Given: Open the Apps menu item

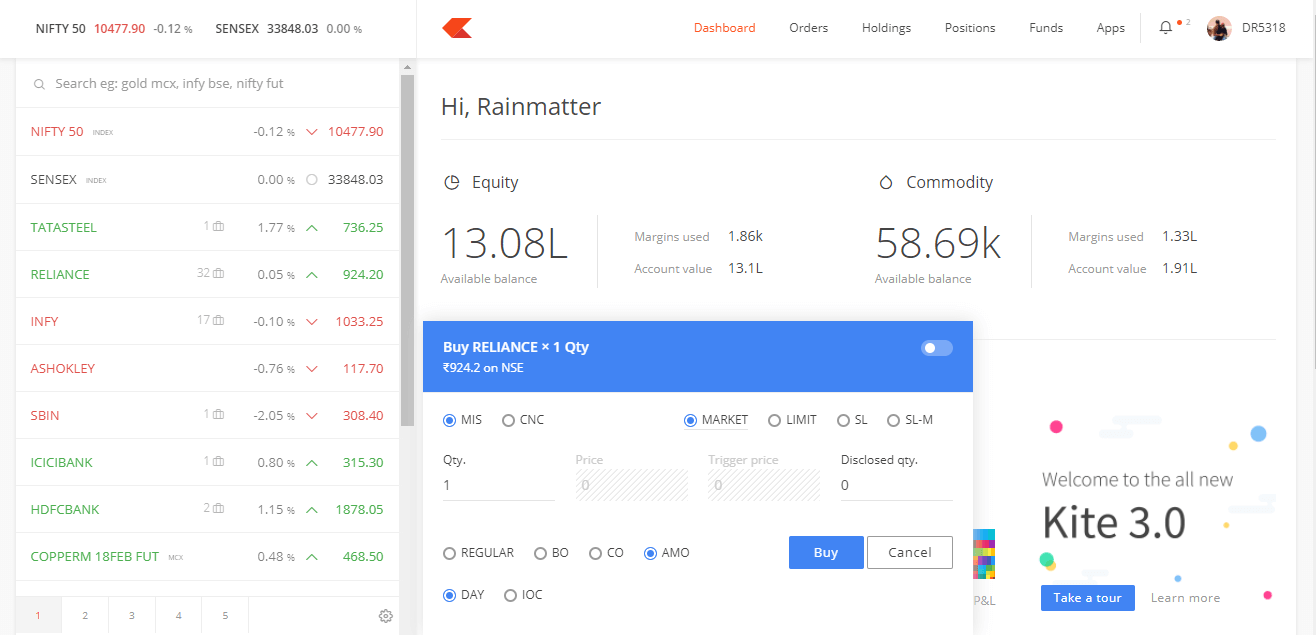Looking at the screenshot, I should 1110,28.
